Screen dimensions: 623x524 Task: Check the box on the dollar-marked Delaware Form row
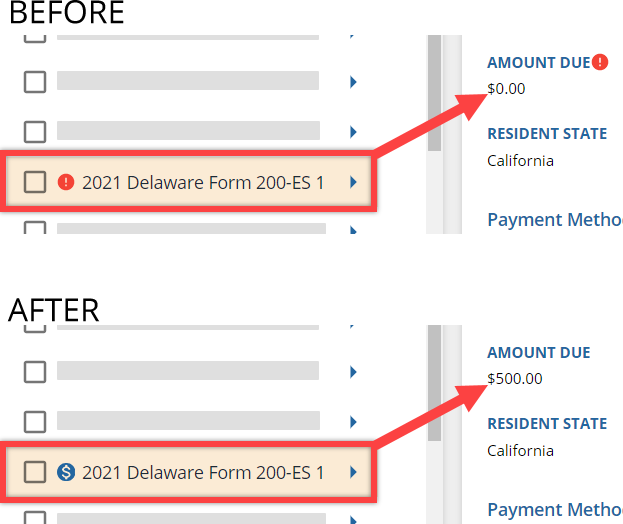[35, 471]
